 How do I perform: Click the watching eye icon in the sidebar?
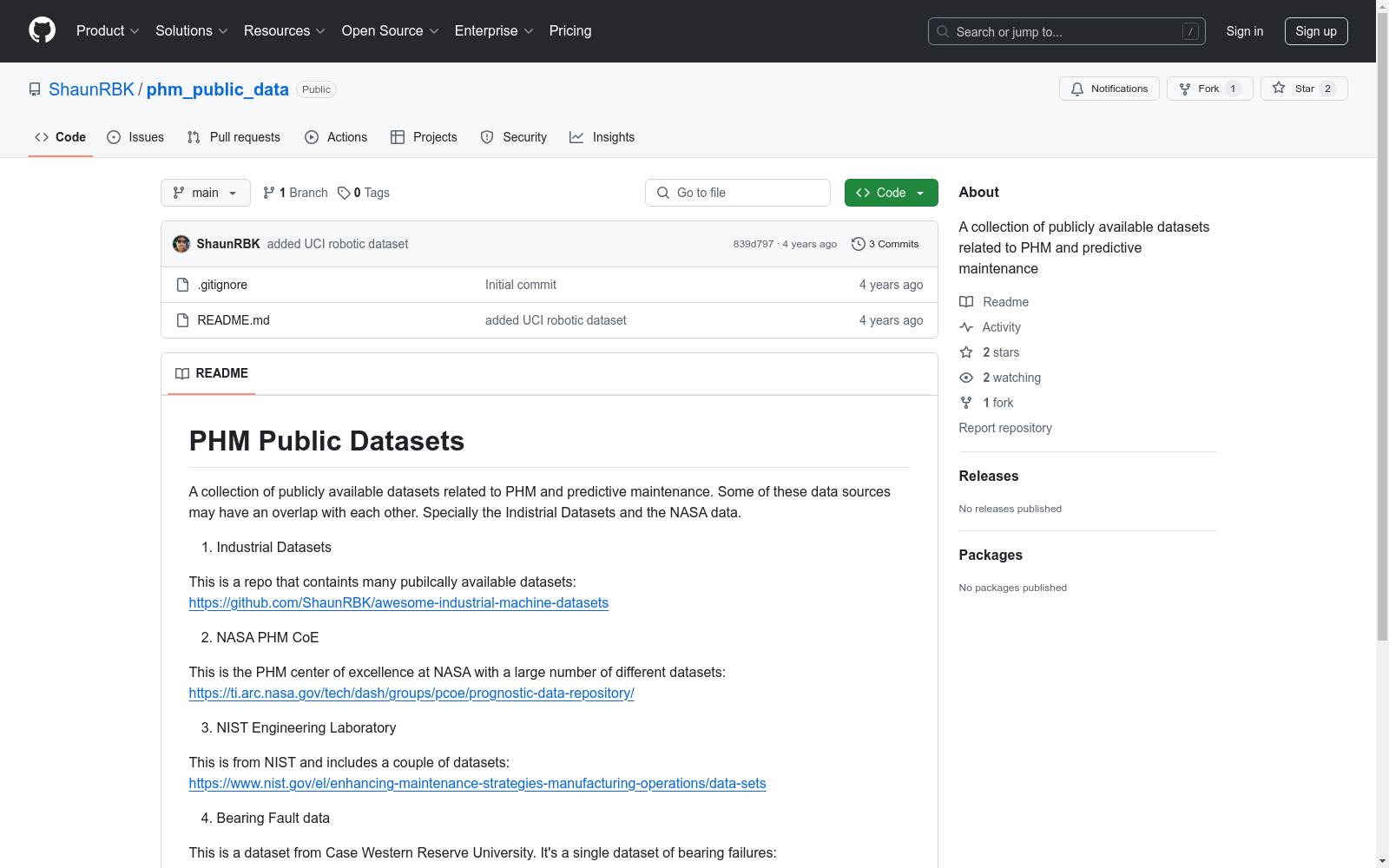coord(966,378)
